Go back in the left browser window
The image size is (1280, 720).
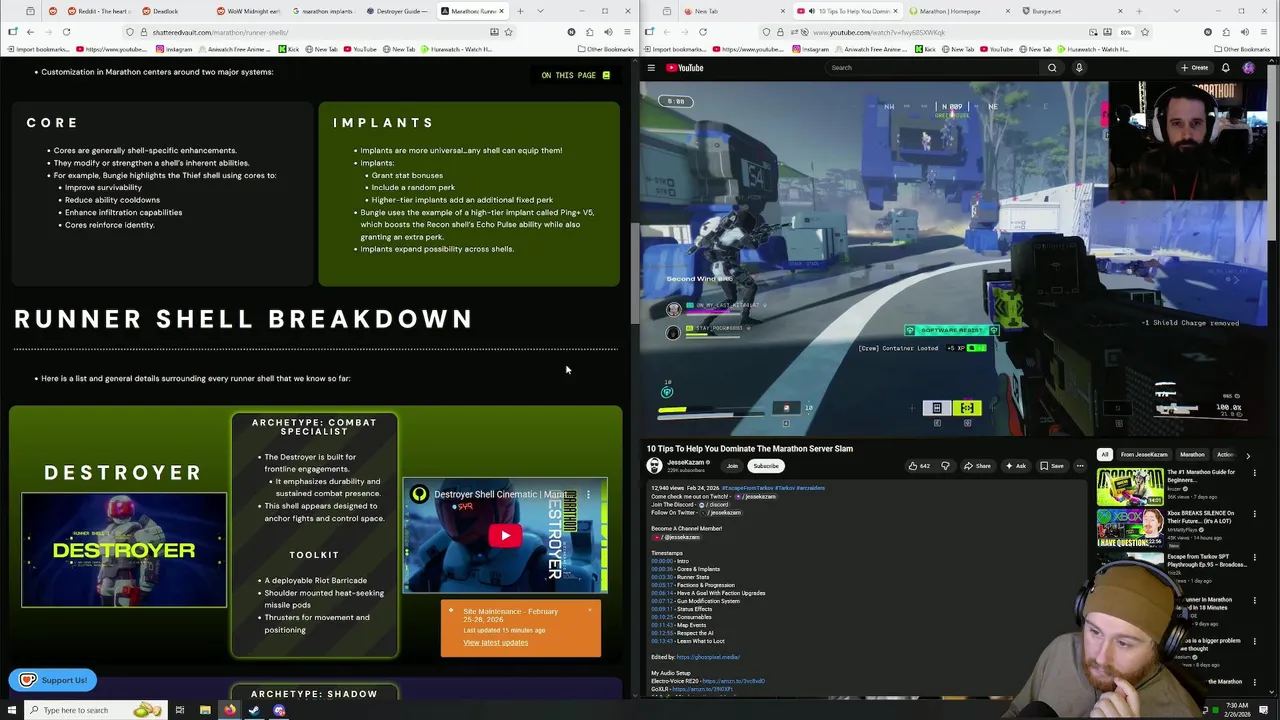[x=31, y=32]
